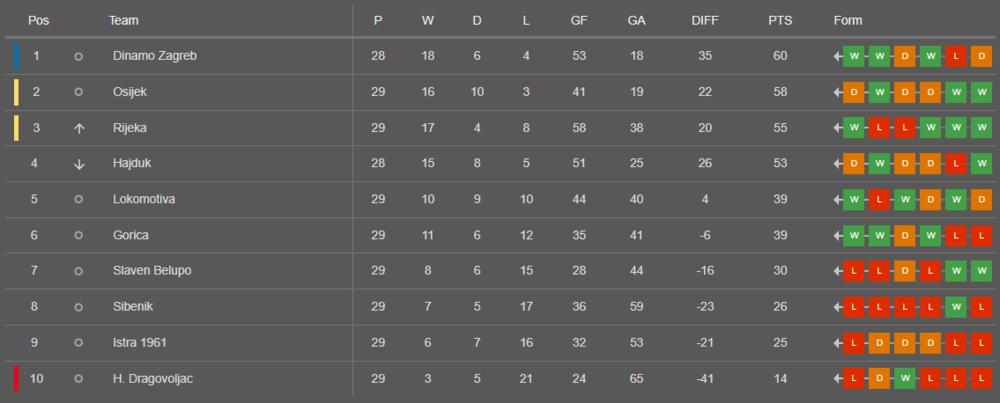Click the DIFF column header
The width and height of the screenshot is (1000, 403).
coord(705,20)
